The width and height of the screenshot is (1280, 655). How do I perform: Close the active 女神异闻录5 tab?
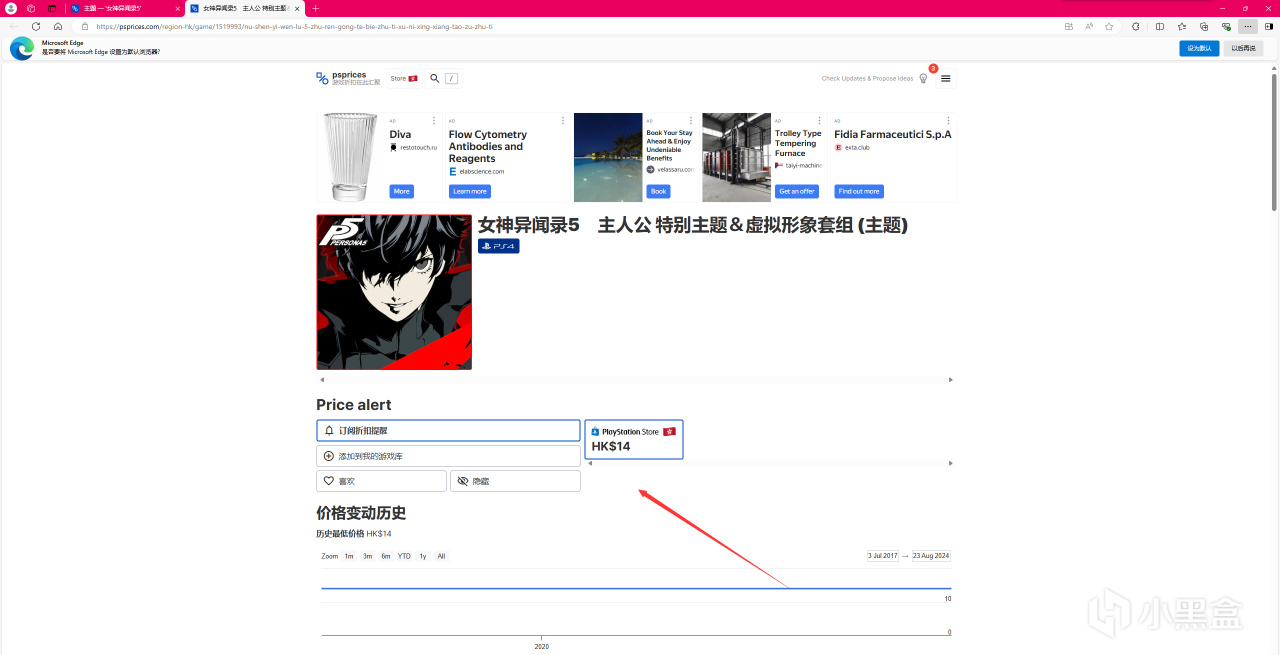pos(297,8)
